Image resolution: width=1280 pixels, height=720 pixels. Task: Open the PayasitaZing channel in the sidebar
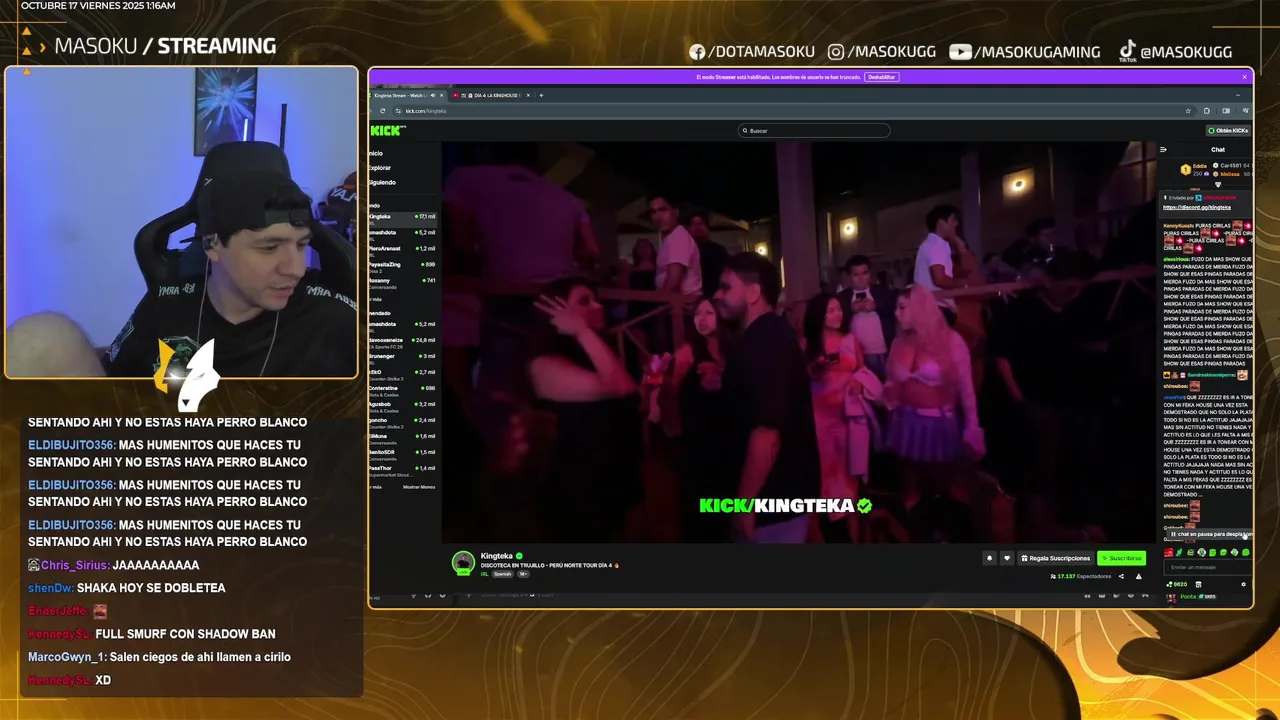[402, 266]
